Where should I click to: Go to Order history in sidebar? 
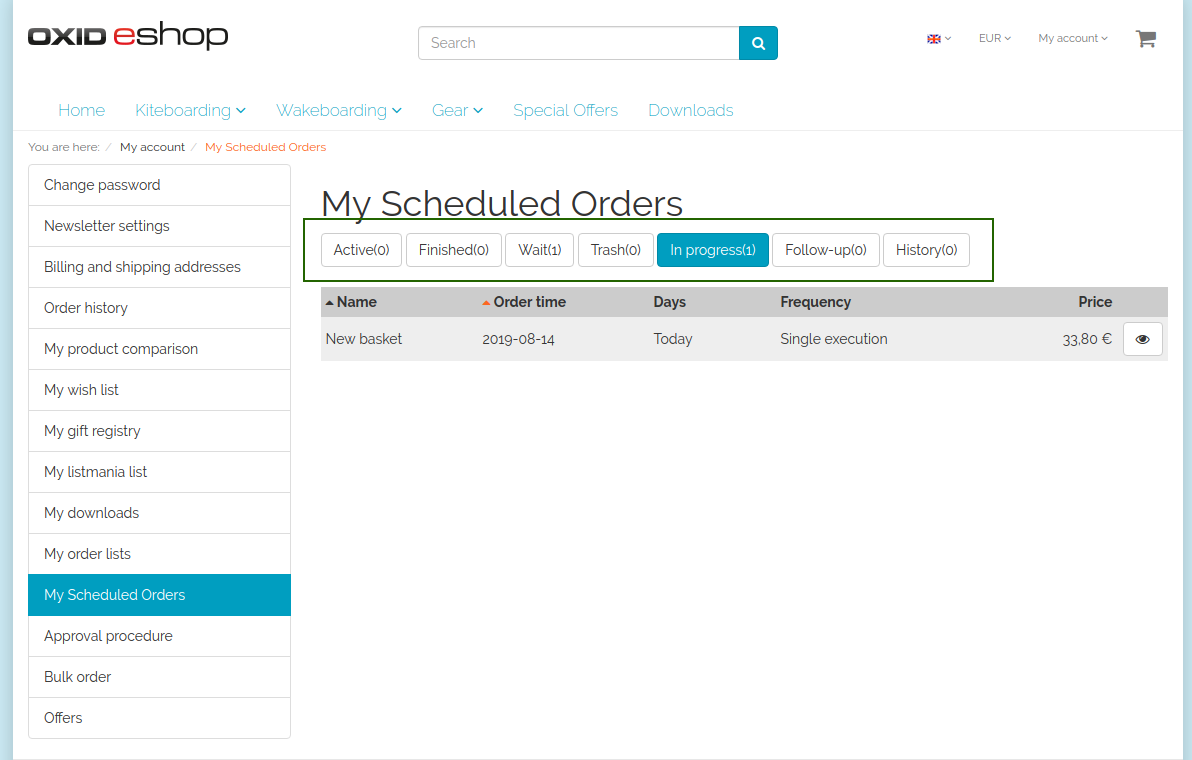[86, 308]
